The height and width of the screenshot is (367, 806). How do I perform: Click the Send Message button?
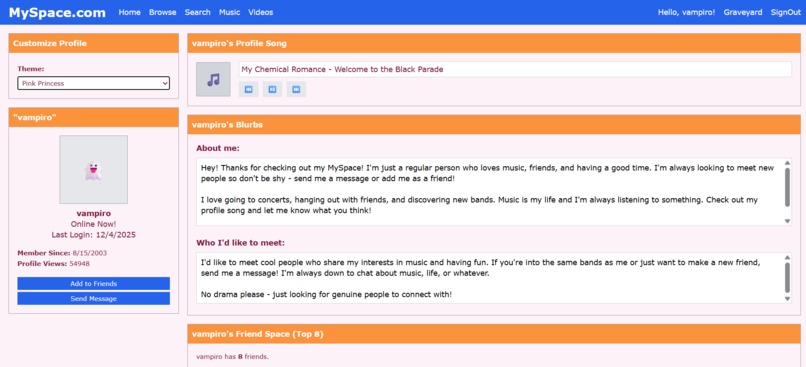[x=94, y=299]
